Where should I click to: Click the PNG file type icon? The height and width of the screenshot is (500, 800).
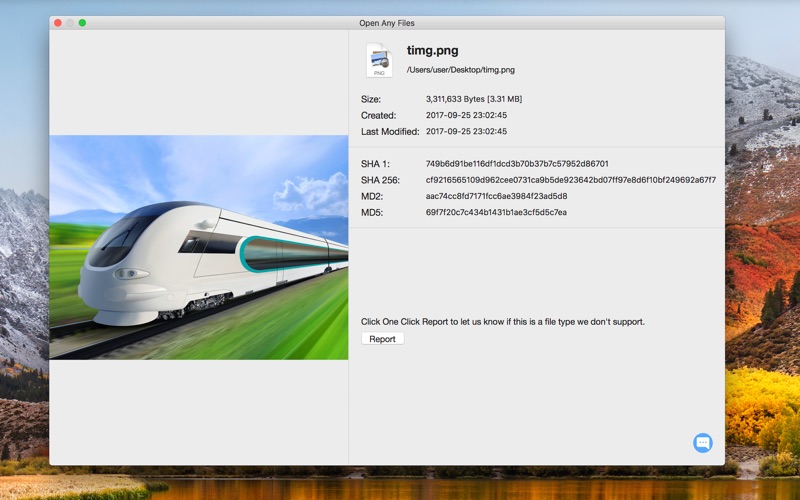pos(379,60)
